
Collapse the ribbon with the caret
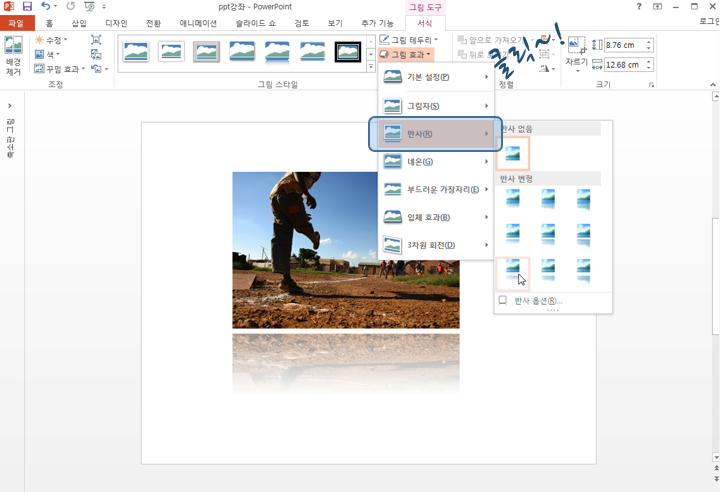(x=713, y=85)
